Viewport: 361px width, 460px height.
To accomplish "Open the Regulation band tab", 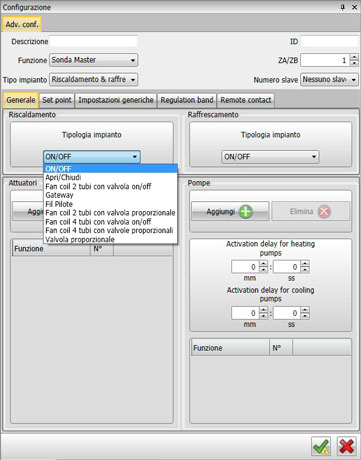I will click(187, 100).
